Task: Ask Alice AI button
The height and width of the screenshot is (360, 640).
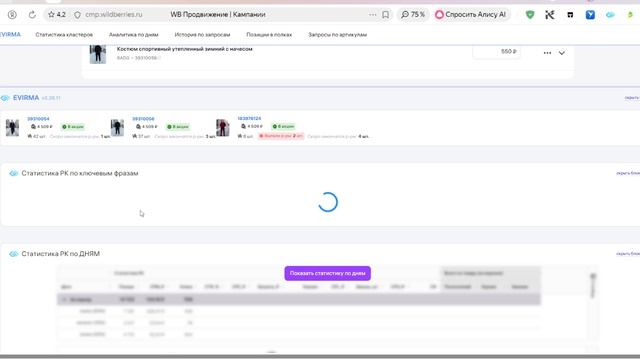Action: [x=471, y=15]
